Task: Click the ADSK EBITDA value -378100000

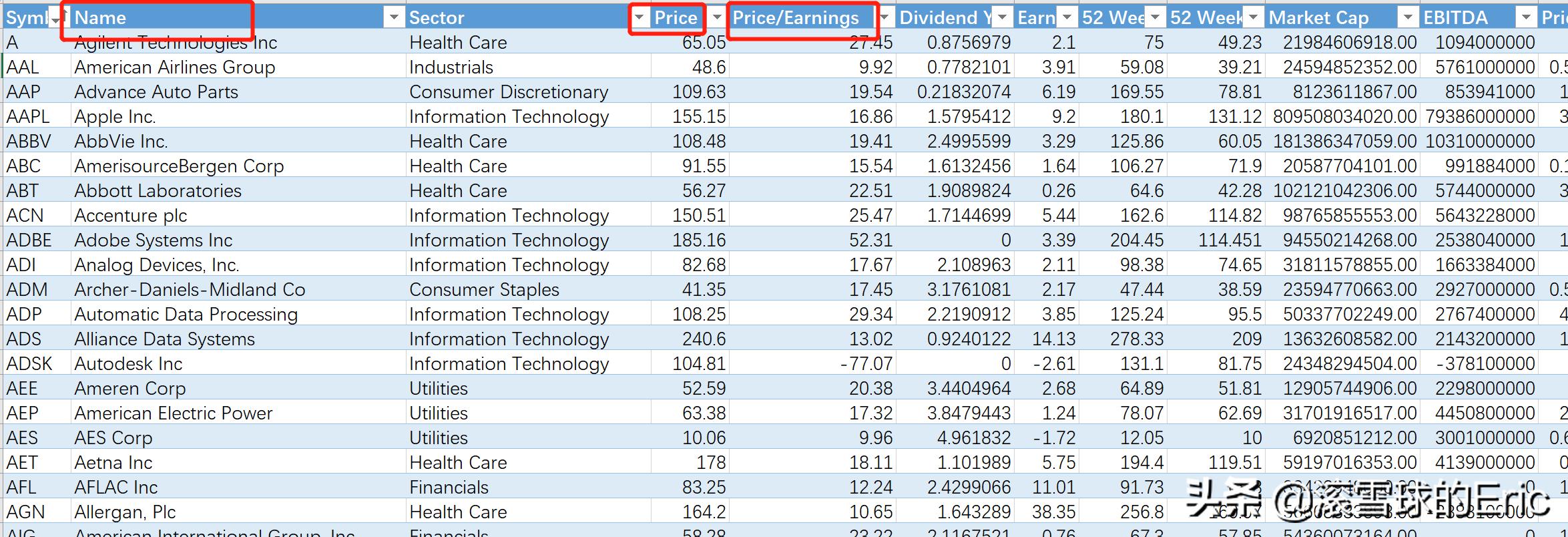Action: click(1485, 364)
